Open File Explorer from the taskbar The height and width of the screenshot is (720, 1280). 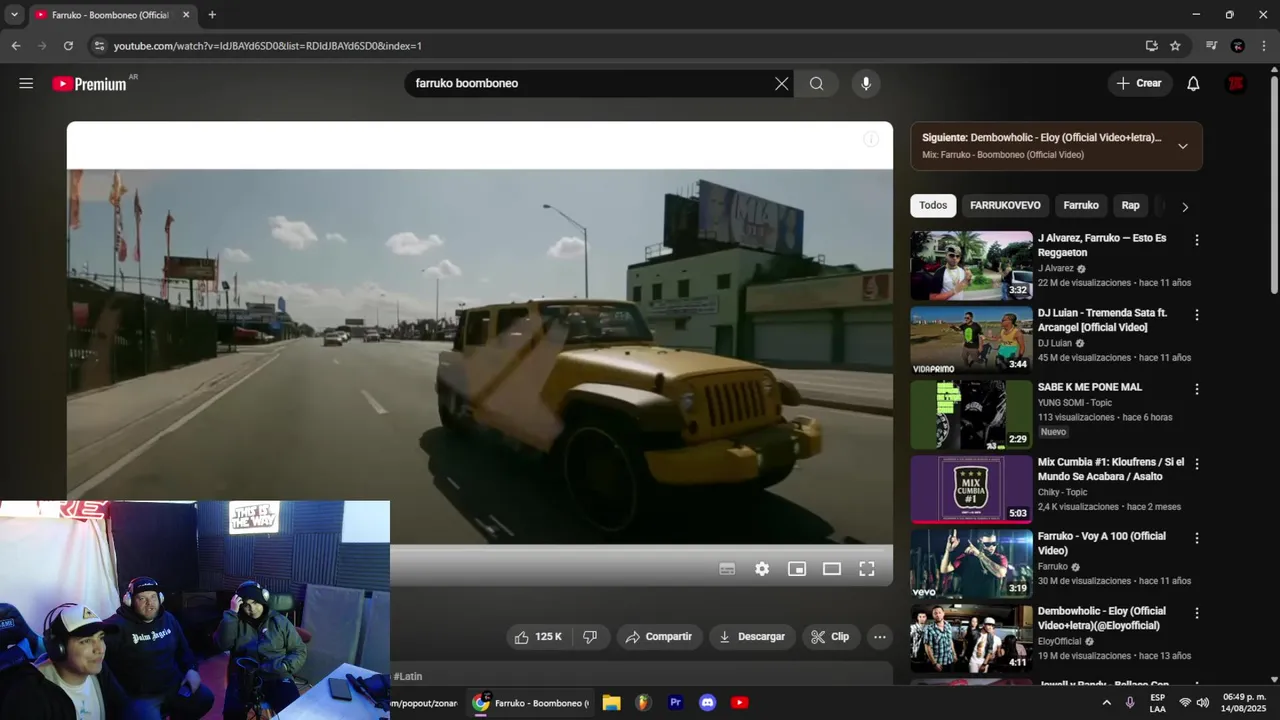611,703
